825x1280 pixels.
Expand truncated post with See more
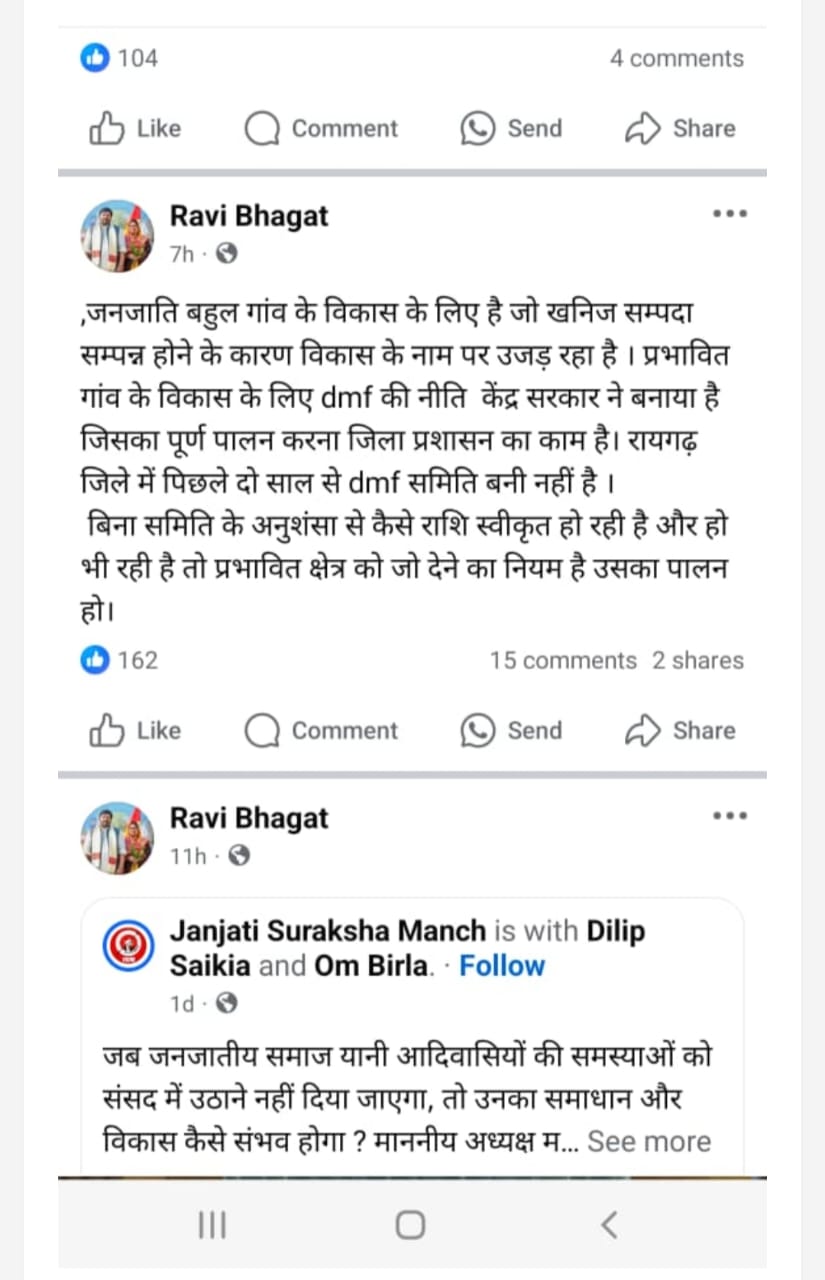649,1141
